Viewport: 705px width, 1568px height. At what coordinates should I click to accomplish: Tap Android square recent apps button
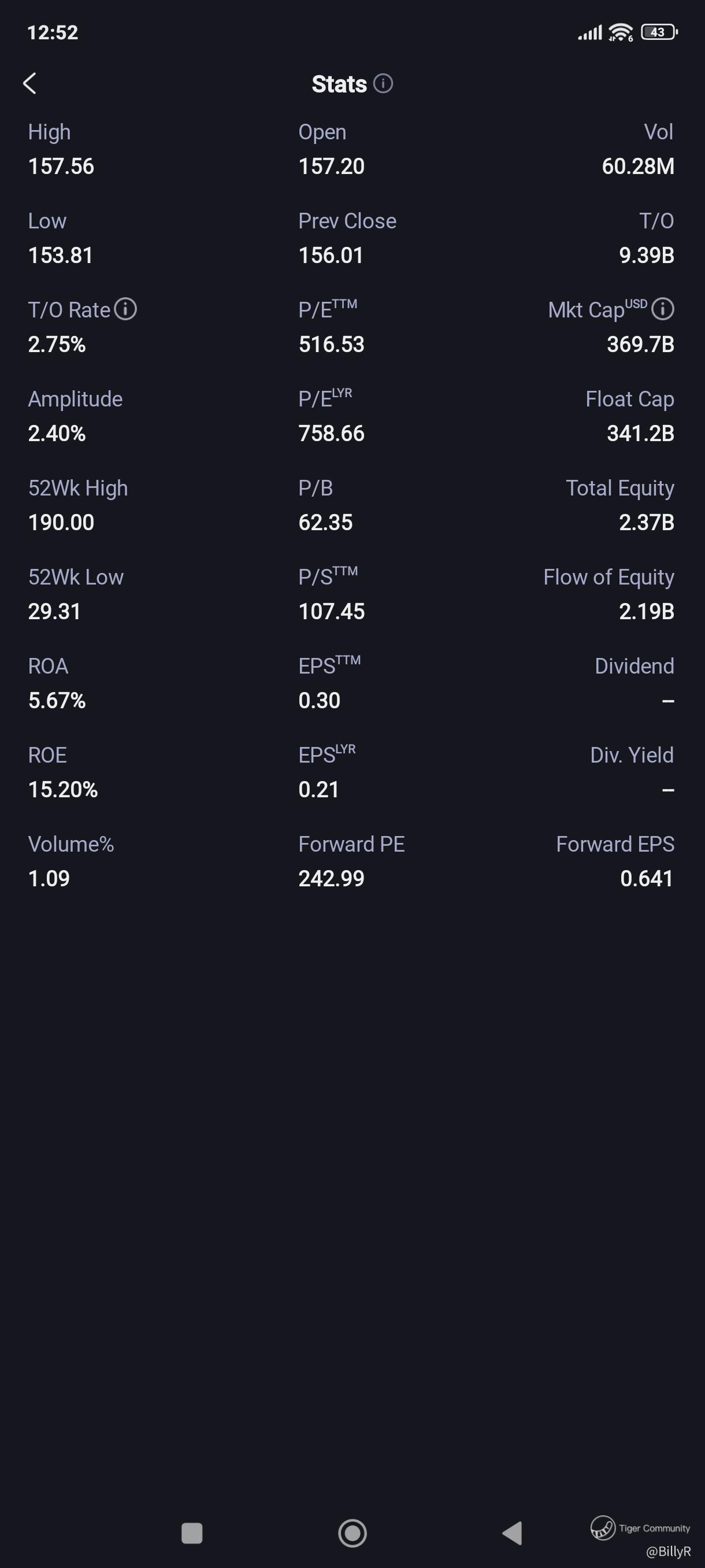(192, 1533)
